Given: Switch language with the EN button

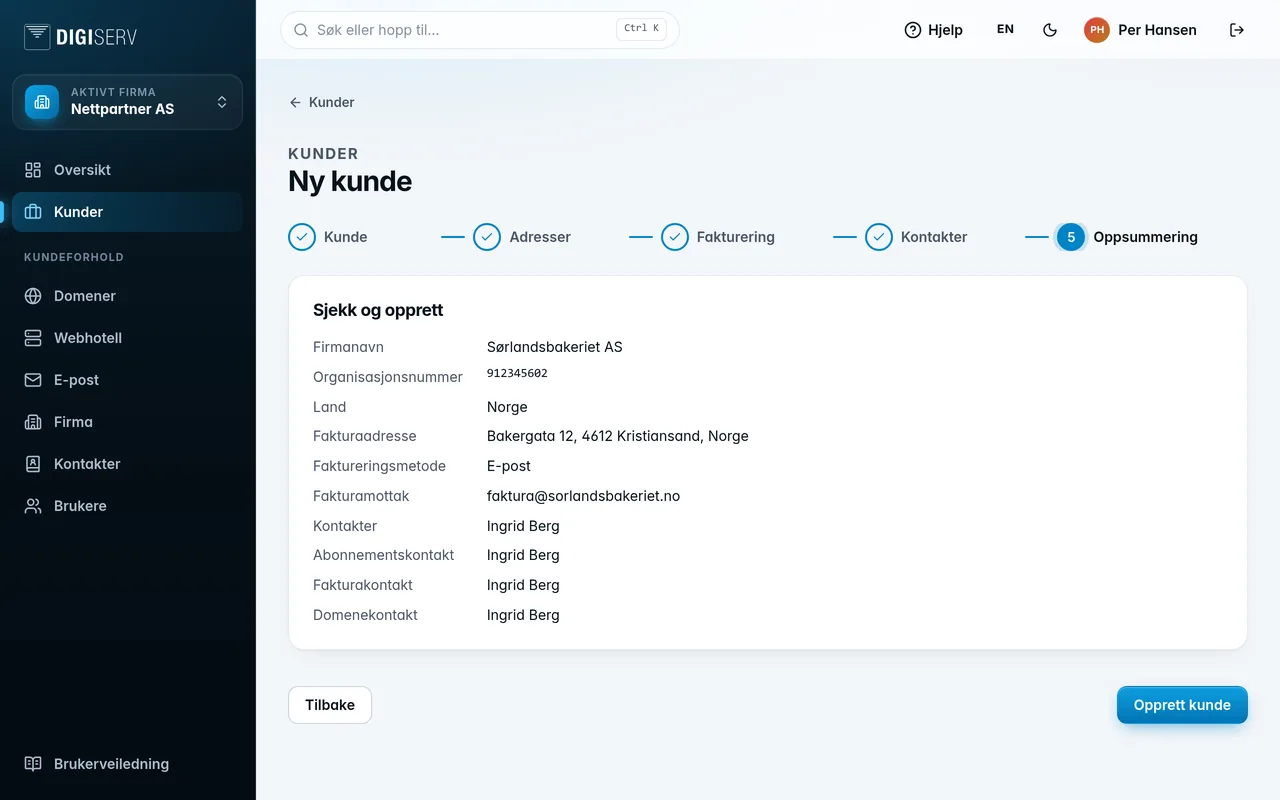Looking at the screenshot, I should pyautogui.click(x=1005, y=30).
